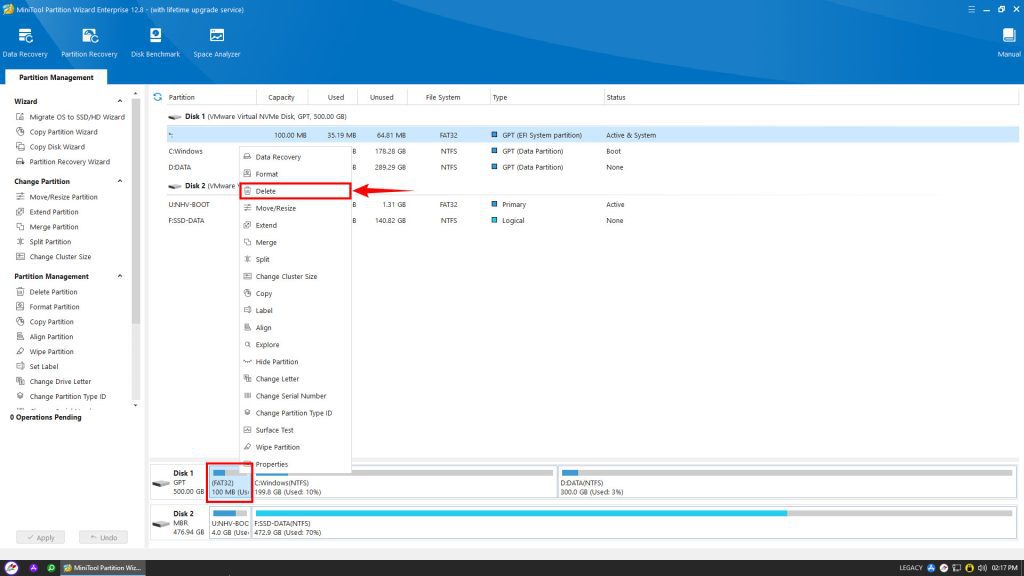
Task: Click the Undo button
Action: coord(103,537)
